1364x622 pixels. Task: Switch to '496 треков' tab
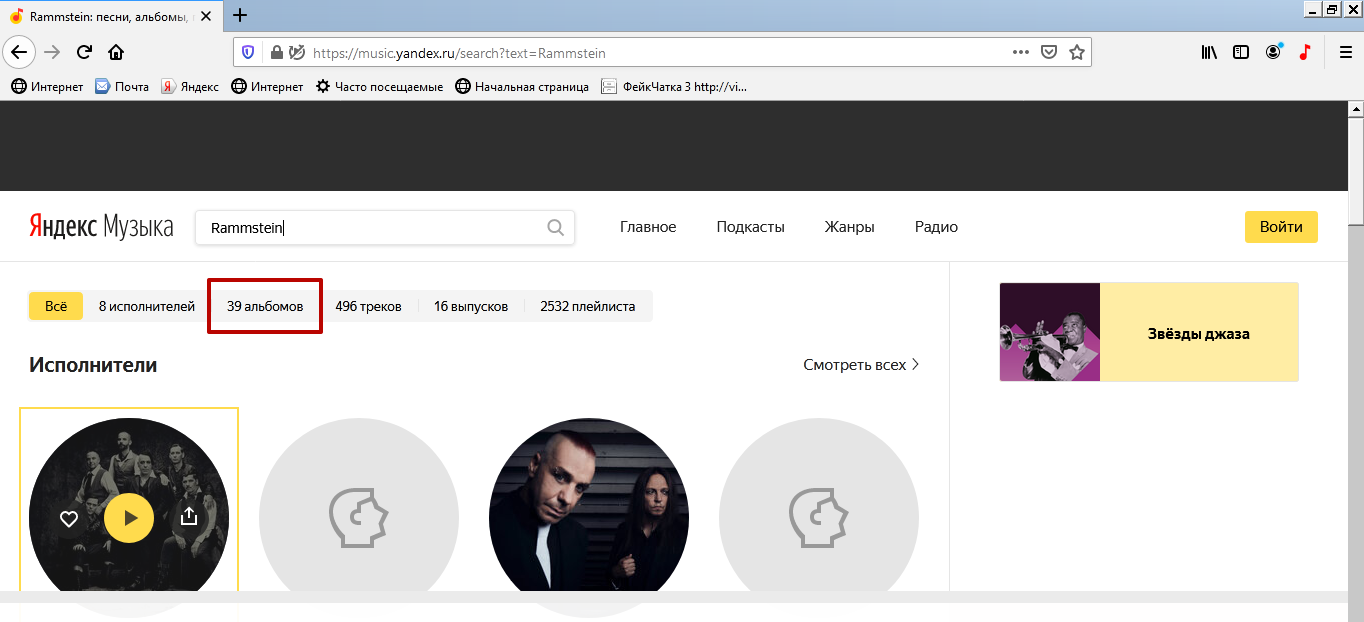click(368, 306)
